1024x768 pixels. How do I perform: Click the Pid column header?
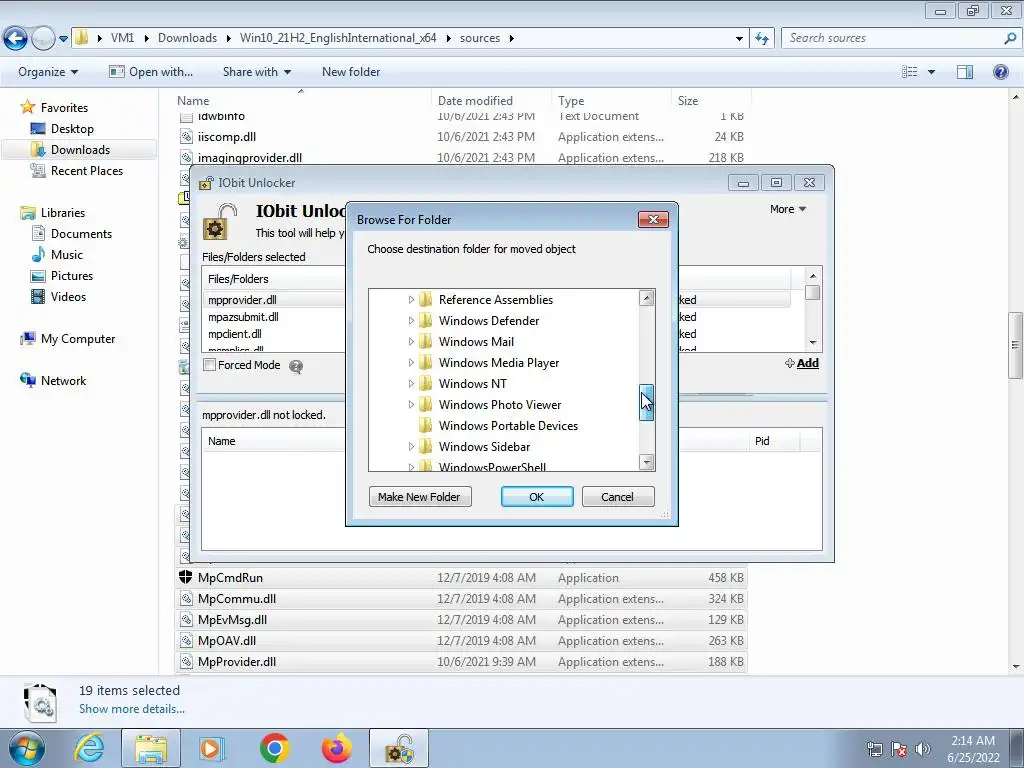774,441
